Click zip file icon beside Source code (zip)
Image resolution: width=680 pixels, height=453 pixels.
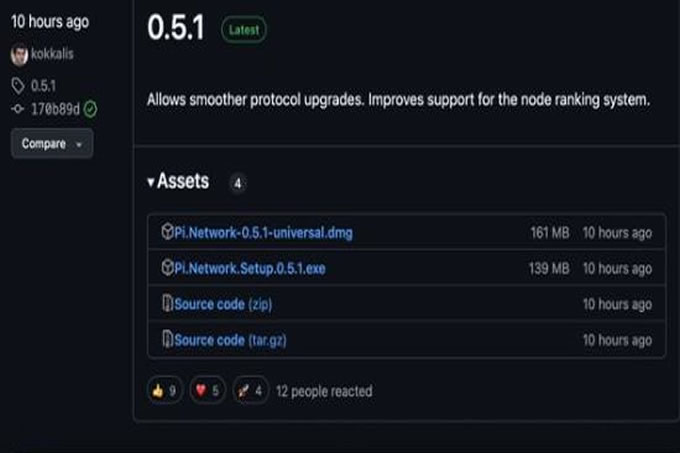167,303
